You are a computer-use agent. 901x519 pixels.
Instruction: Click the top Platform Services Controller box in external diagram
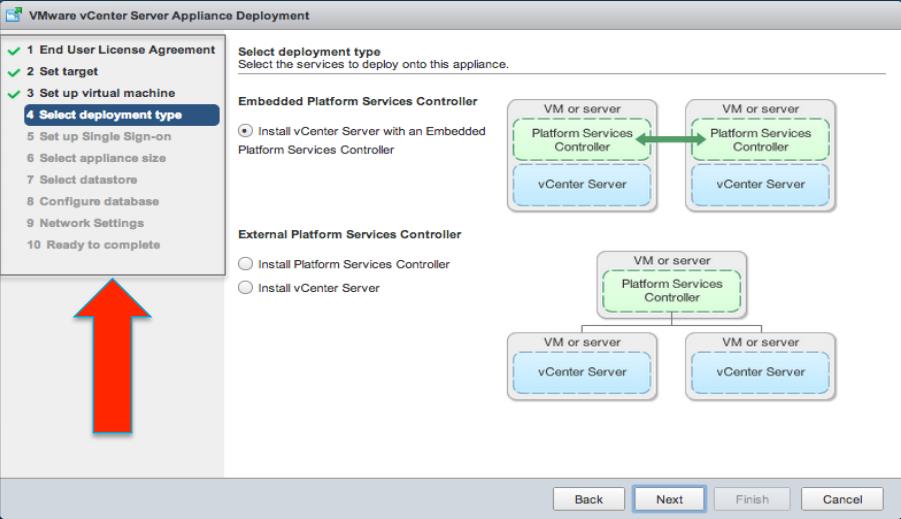(x=672, y=291)
